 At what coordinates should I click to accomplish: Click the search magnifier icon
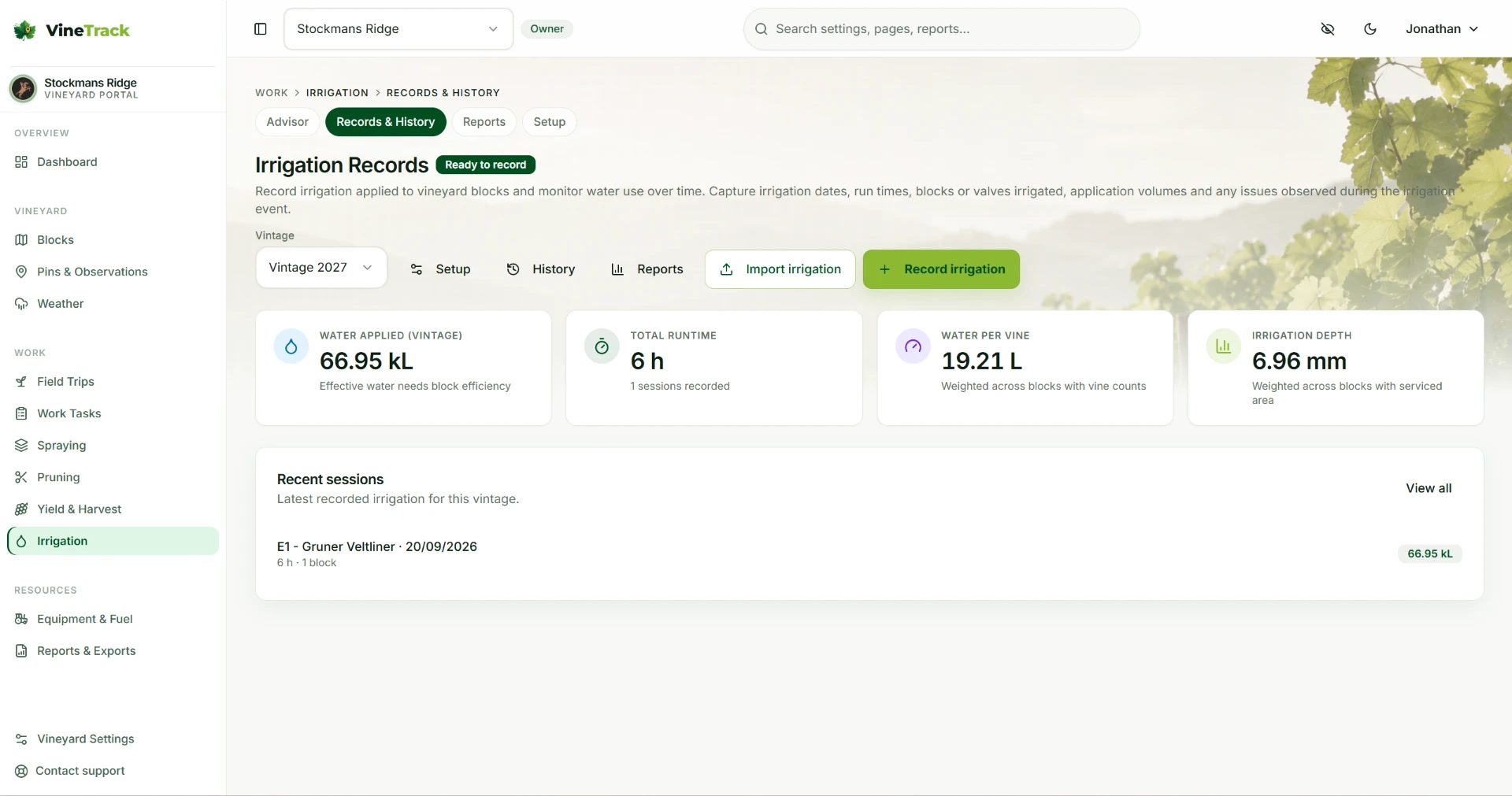[x=761, y=29]
